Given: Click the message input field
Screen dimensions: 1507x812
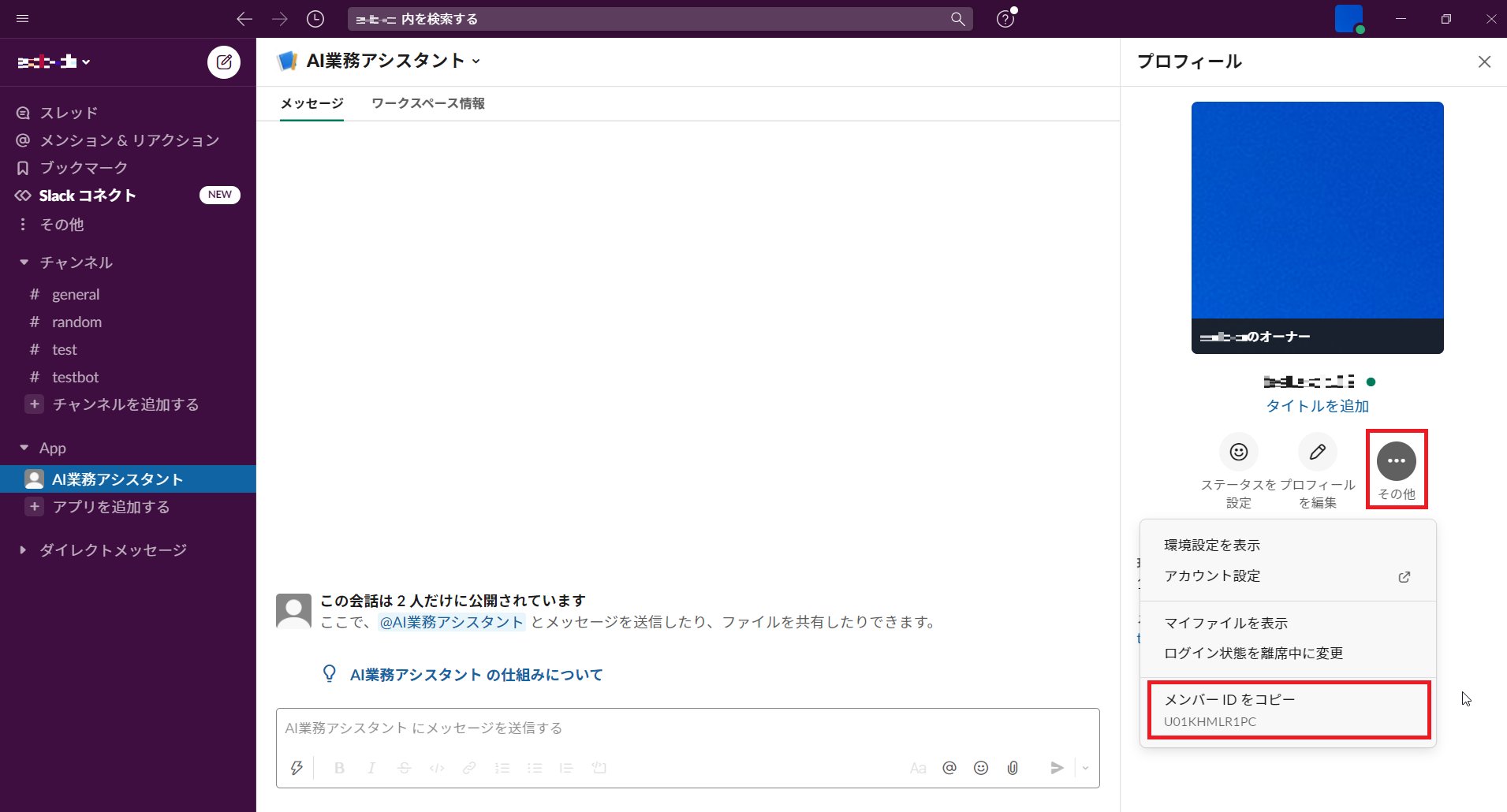Looking at the screenshot, I should [686, 728].
